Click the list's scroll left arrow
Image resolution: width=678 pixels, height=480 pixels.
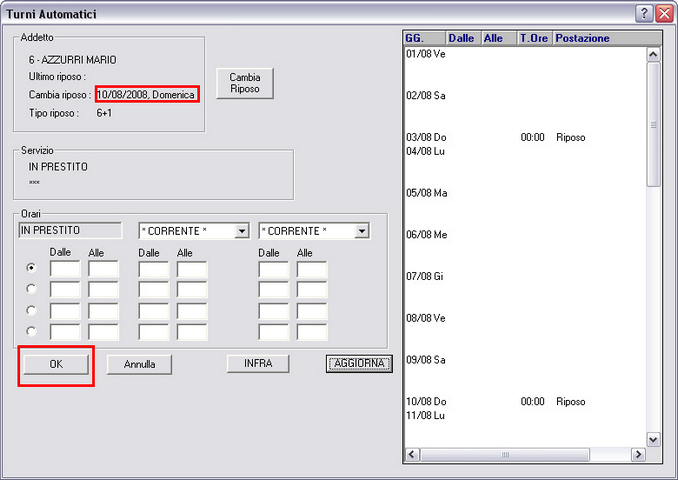tap(411, 454)
